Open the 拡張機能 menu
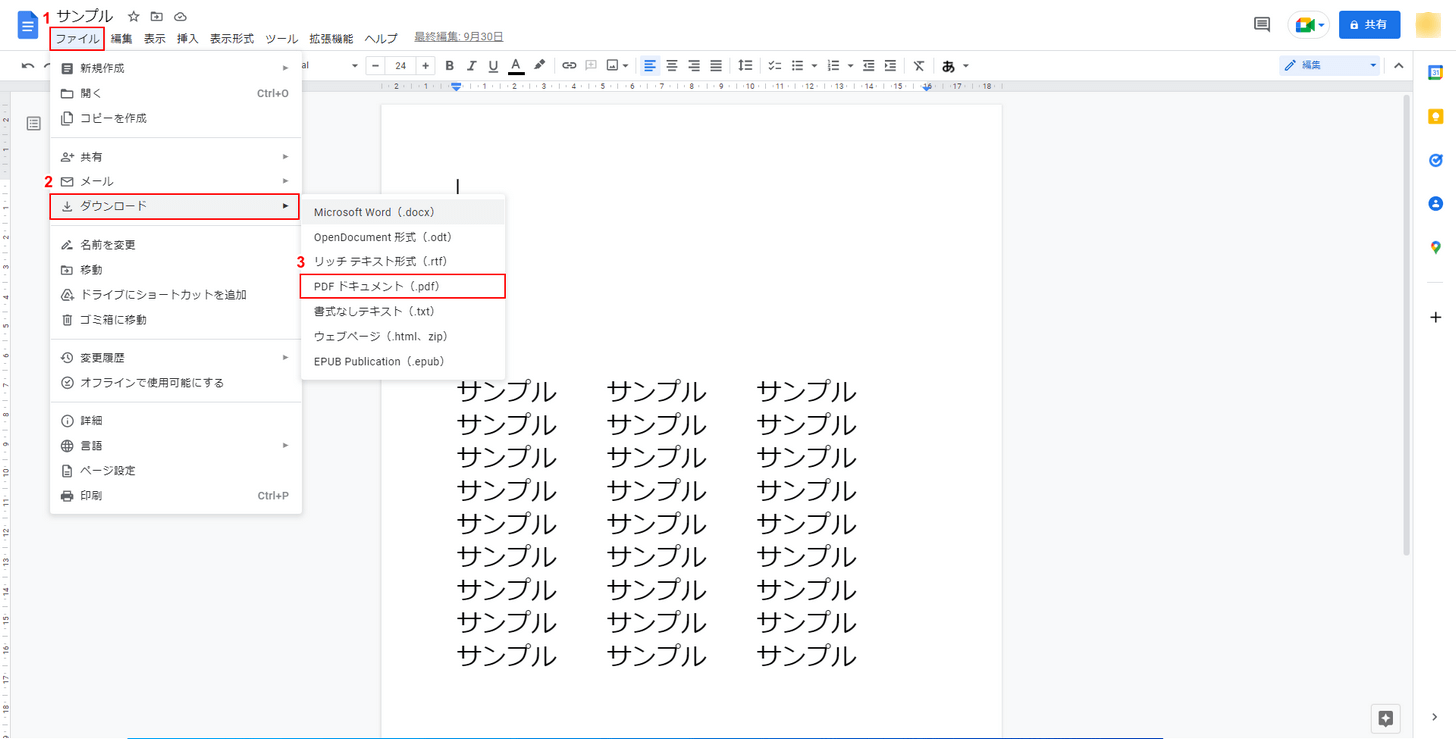 pos(331,39)
